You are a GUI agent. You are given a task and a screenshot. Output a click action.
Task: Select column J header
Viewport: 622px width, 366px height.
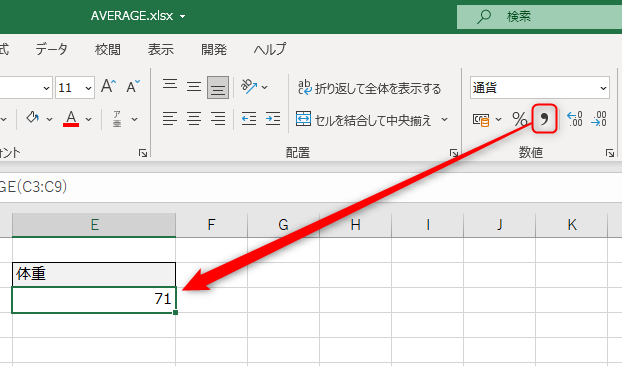coord(499,225)
